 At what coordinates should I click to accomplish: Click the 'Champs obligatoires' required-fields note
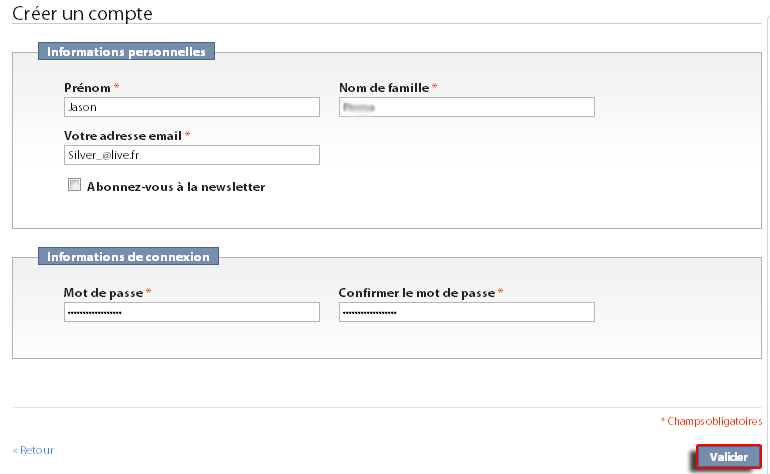coord(712,421)
